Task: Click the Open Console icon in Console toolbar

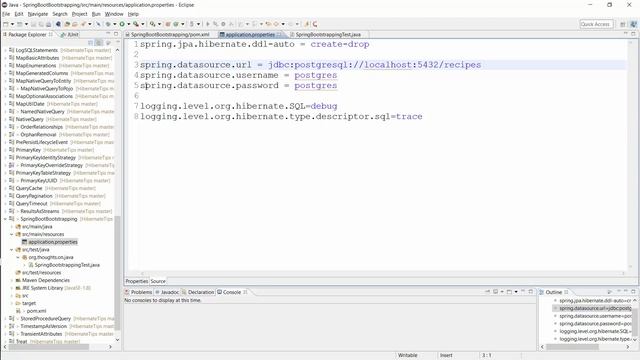Action: (x=509, y=292)
